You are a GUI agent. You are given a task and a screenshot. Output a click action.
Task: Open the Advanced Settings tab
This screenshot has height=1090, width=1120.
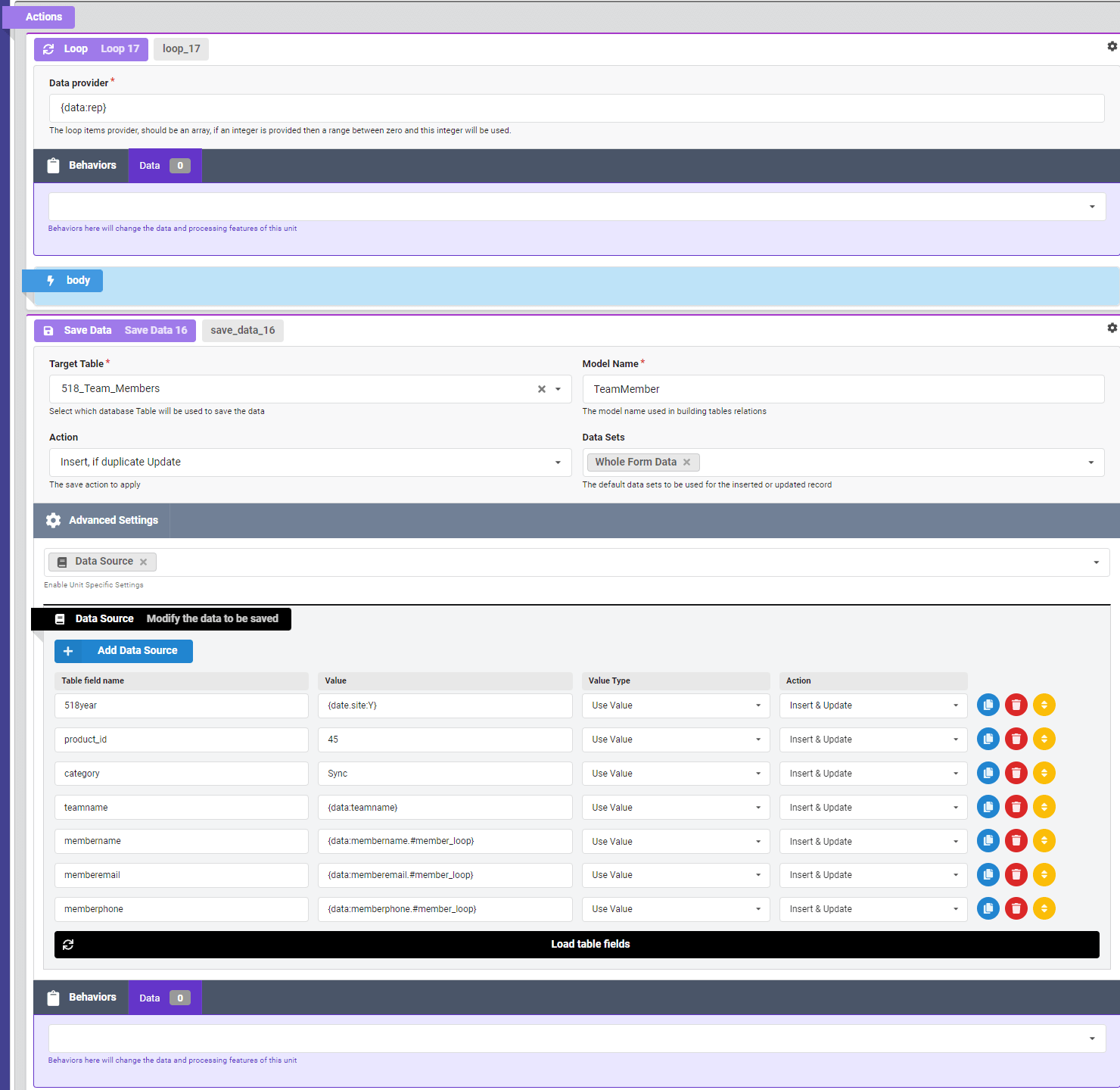click(102, 521)
